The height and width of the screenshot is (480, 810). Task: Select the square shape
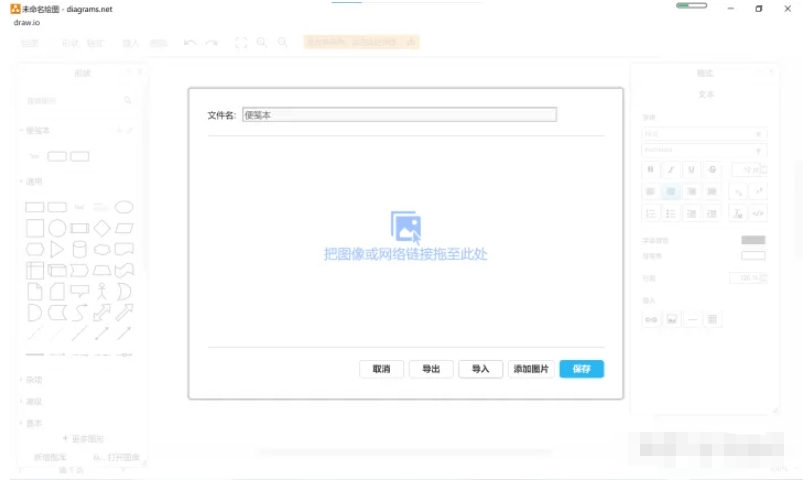35,228
